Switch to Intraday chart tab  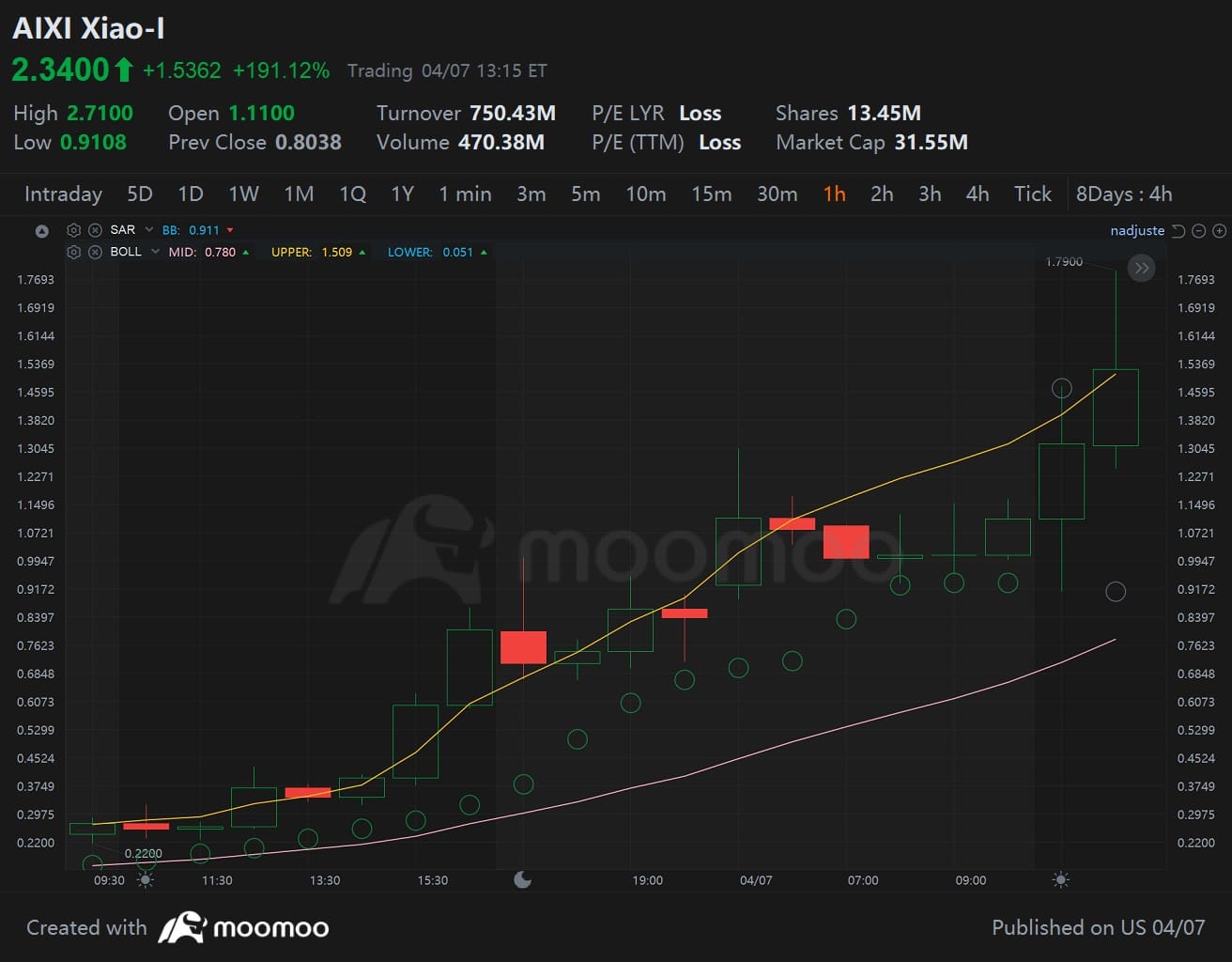point(63,194)
